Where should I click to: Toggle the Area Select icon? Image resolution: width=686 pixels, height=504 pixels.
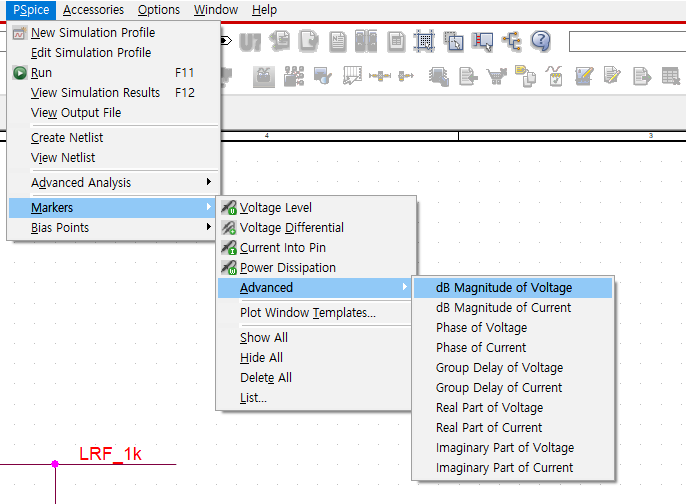click(454, 42)
